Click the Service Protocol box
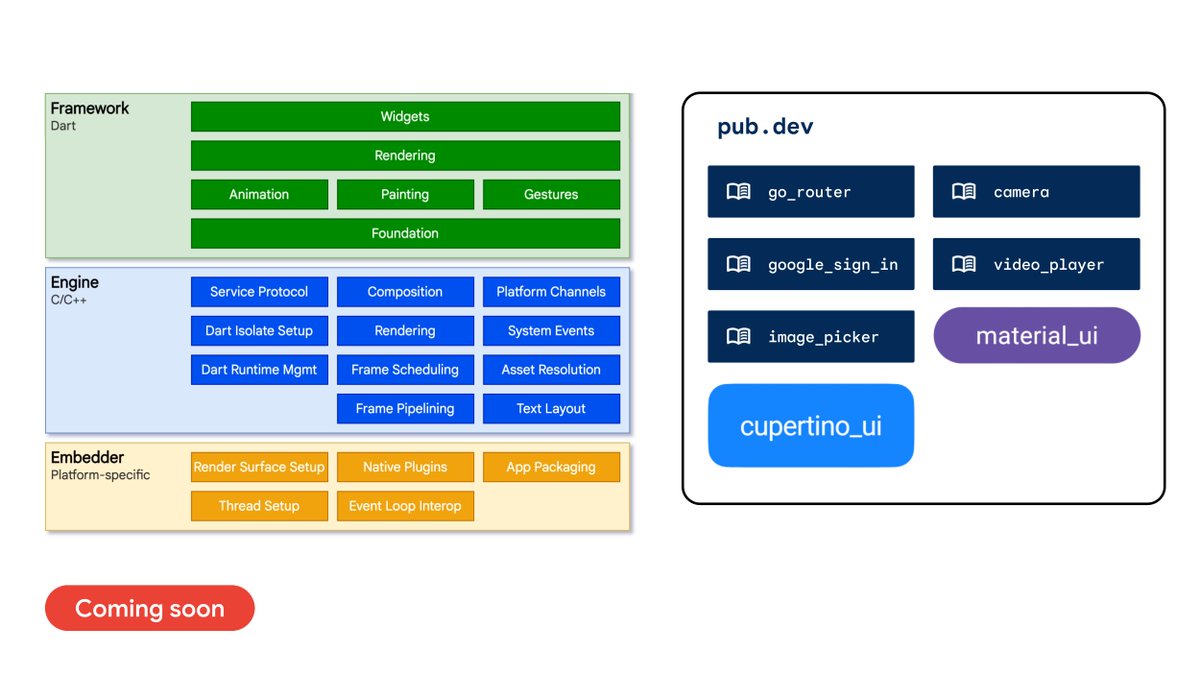Image resolution: width=1200 pixels, height=675 pixels. tap(259, 292)
